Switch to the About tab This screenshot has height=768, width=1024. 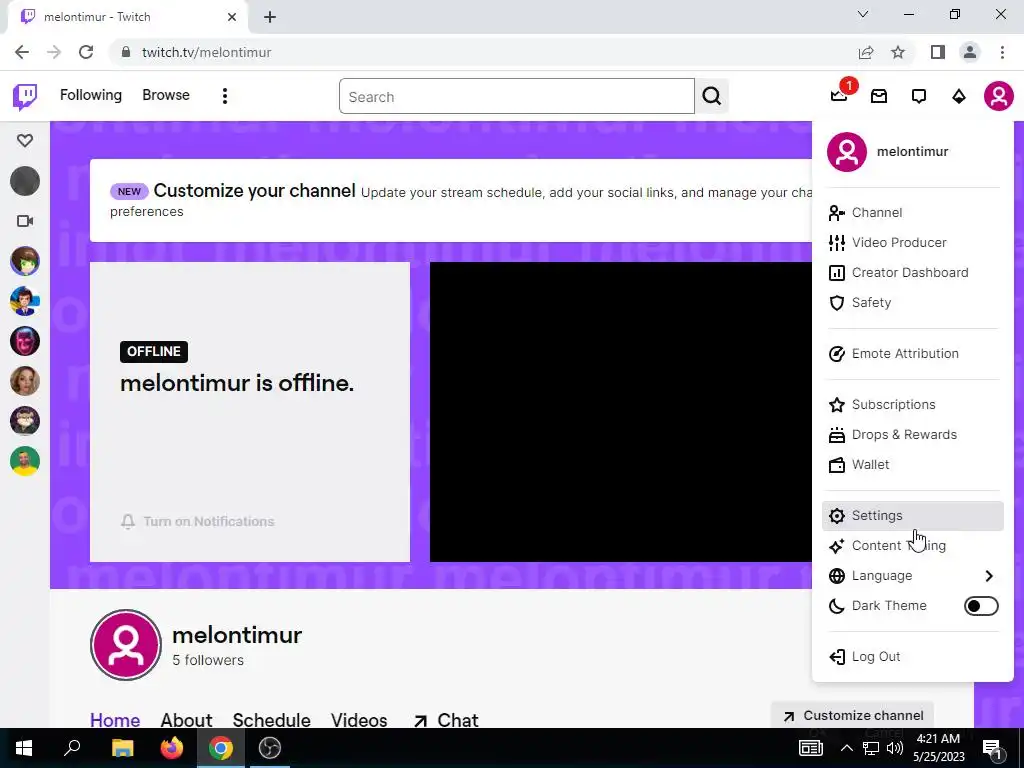pyautogui.click(x=186, y=720)
